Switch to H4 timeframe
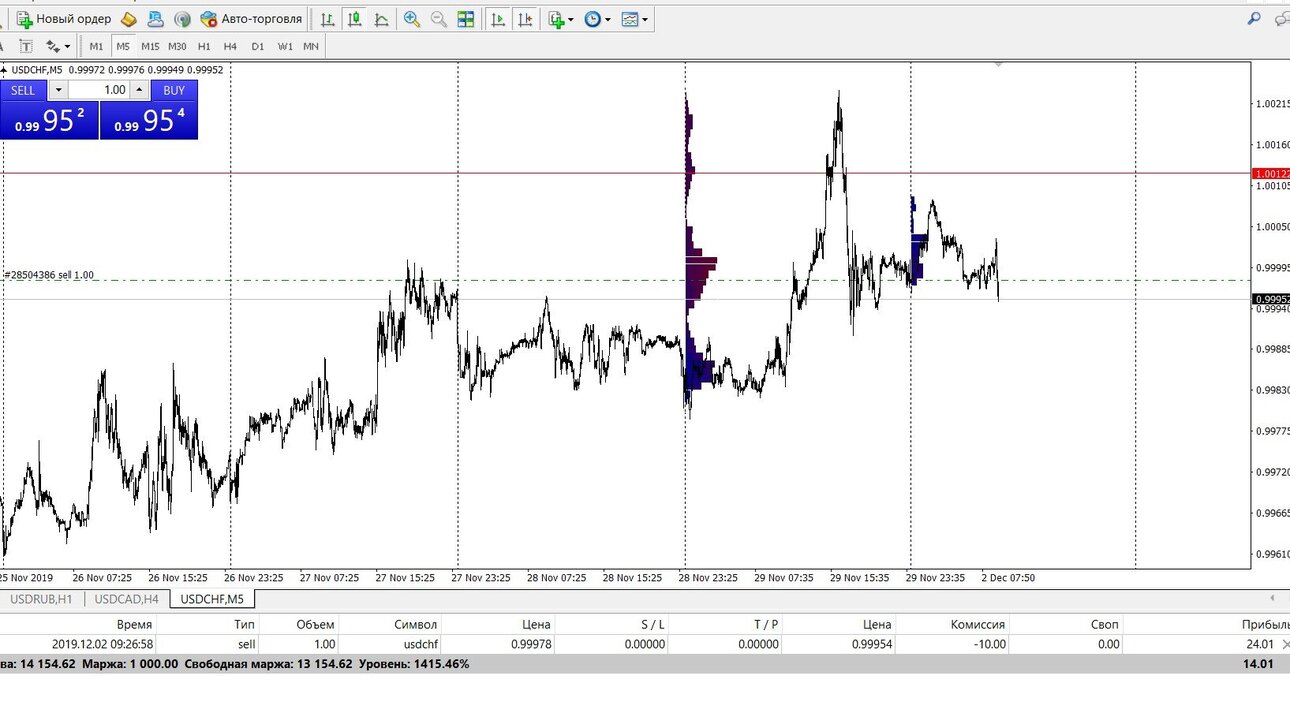 click(230, 46)
